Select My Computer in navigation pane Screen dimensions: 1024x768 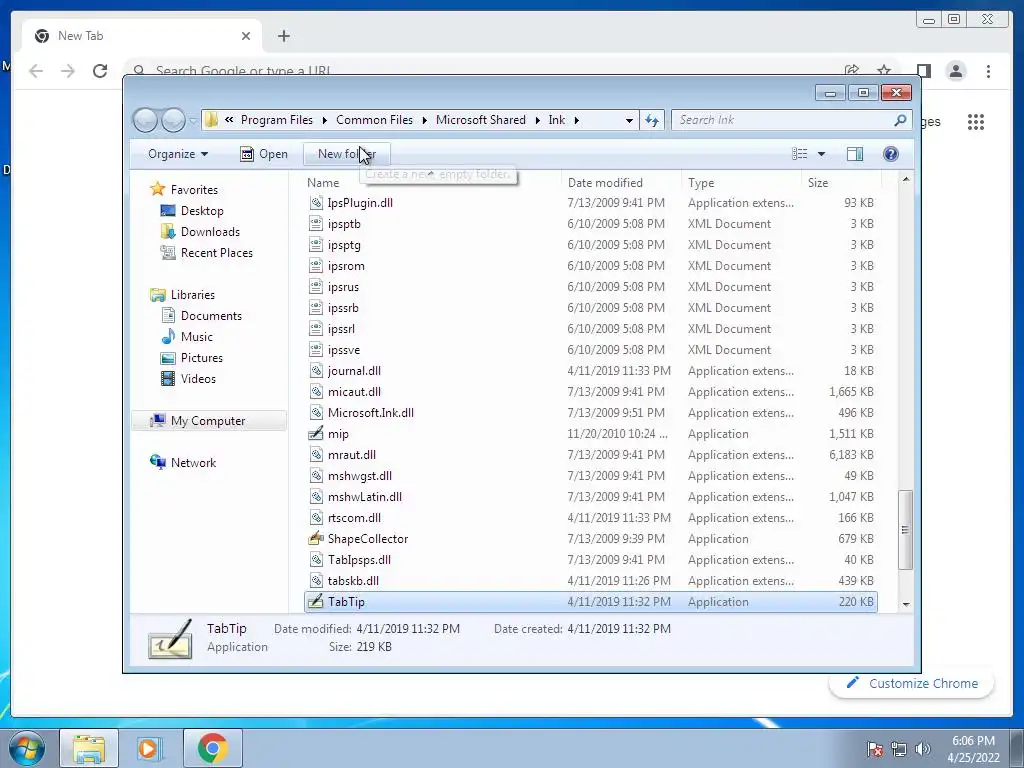pyautogui.click(x=208, y=421)
